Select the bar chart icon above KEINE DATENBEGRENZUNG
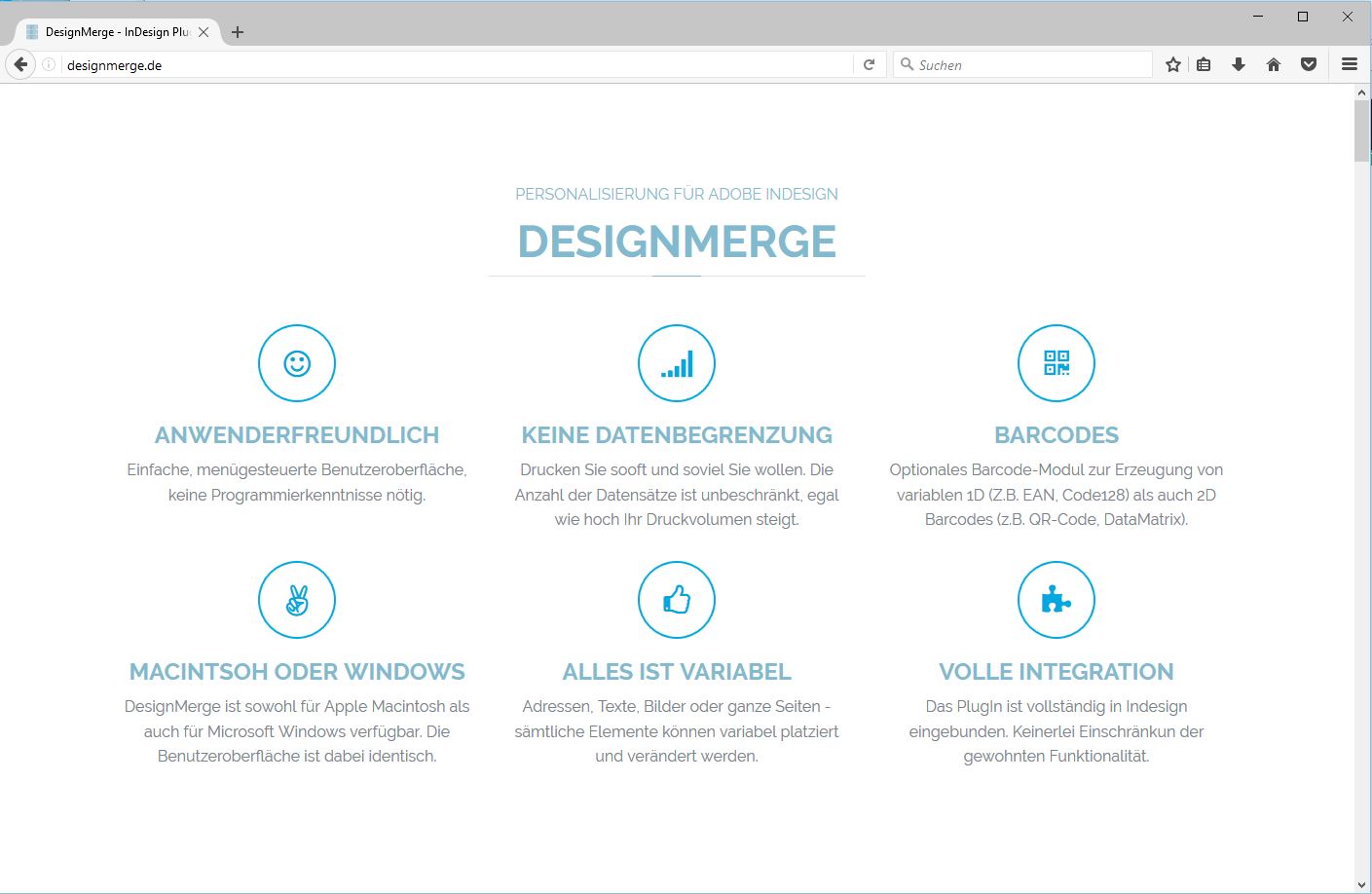This screenshot has width=1372, height=894. pyautogui.click(x=676, y=362)
